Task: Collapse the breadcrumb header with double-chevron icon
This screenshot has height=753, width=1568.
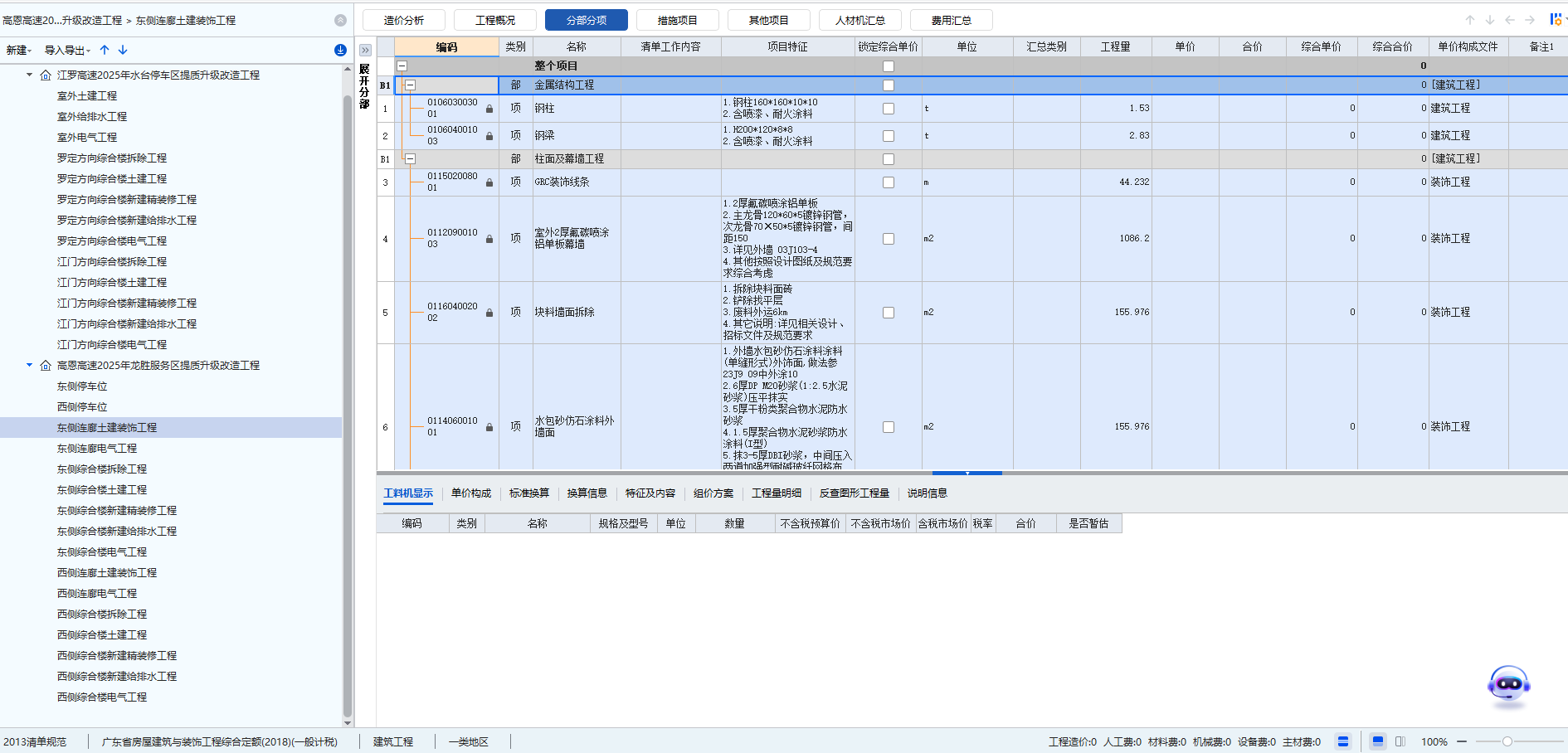Action: click(340, 20)
